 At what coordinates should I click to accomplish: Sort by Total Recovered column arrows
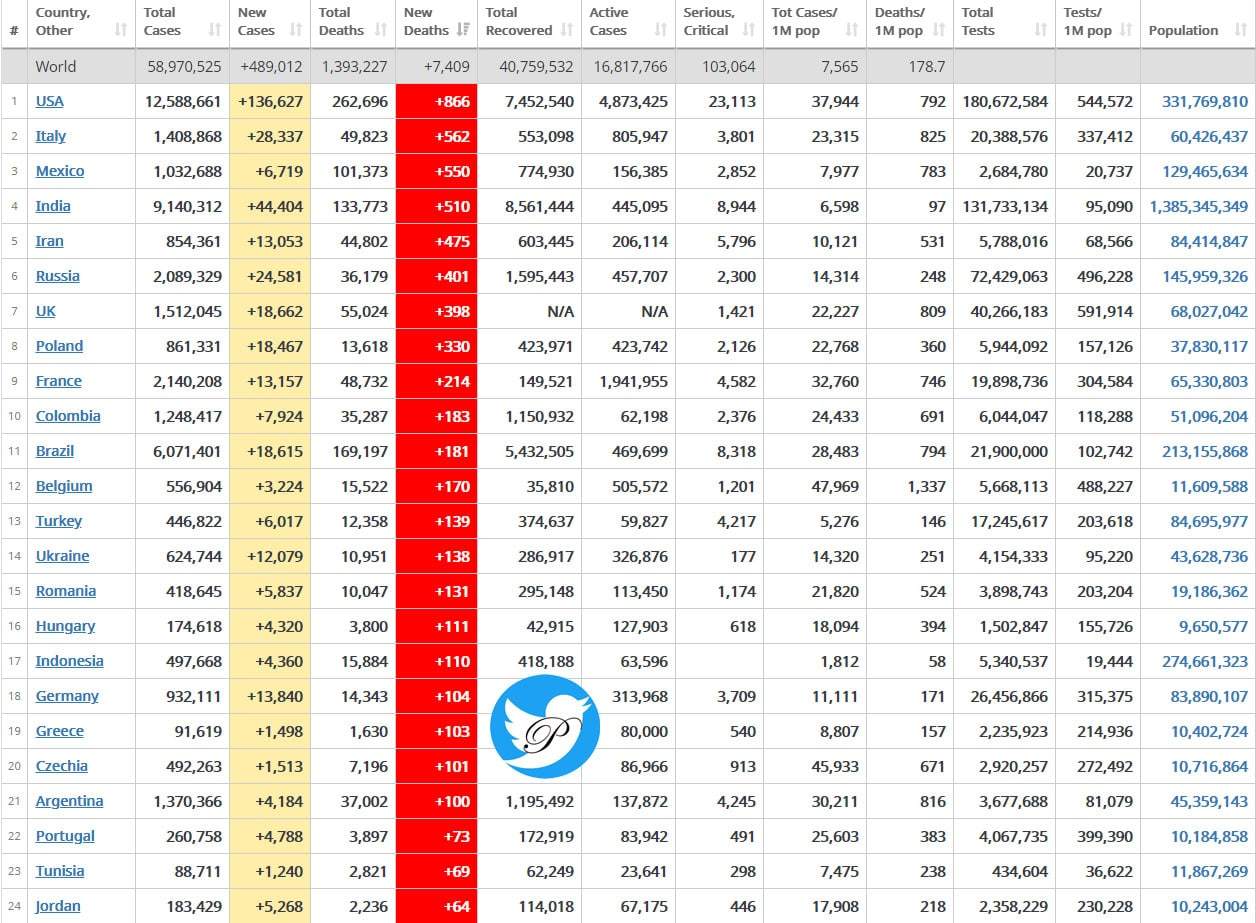click(x=567, y=30)
